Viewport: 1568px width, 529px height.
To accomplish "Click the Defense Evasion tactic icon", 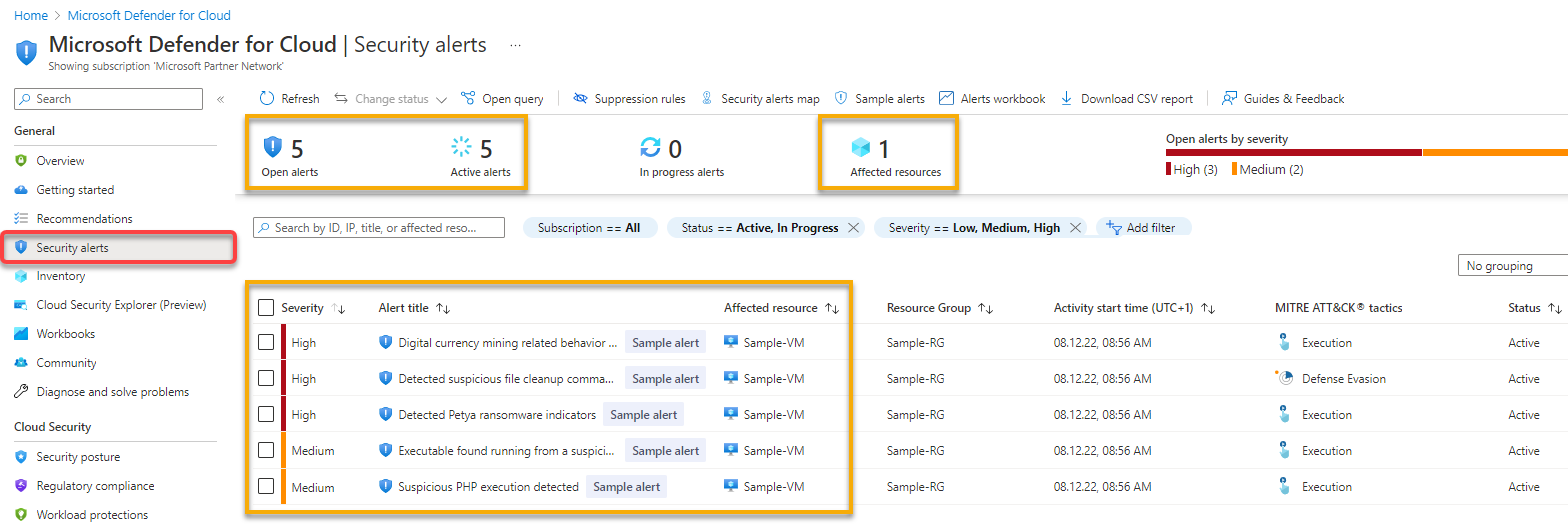I will 1284,378.
